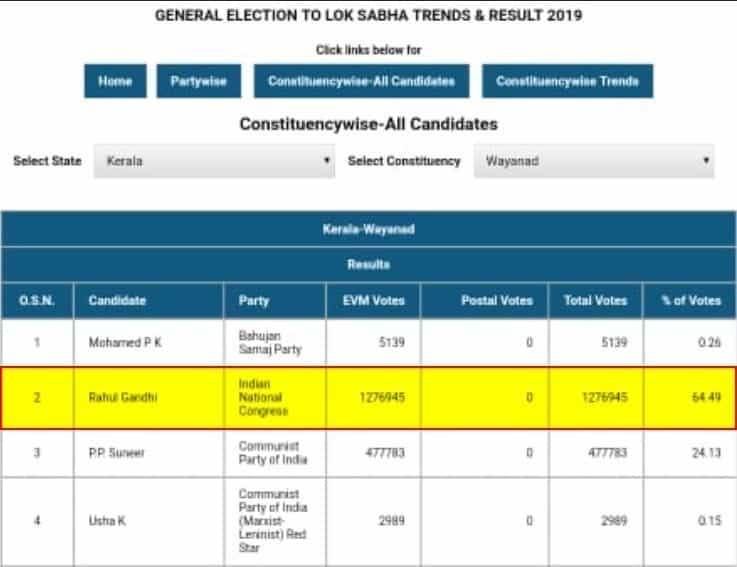
Task: Click the Party column header
Action: tap(276, 300)
